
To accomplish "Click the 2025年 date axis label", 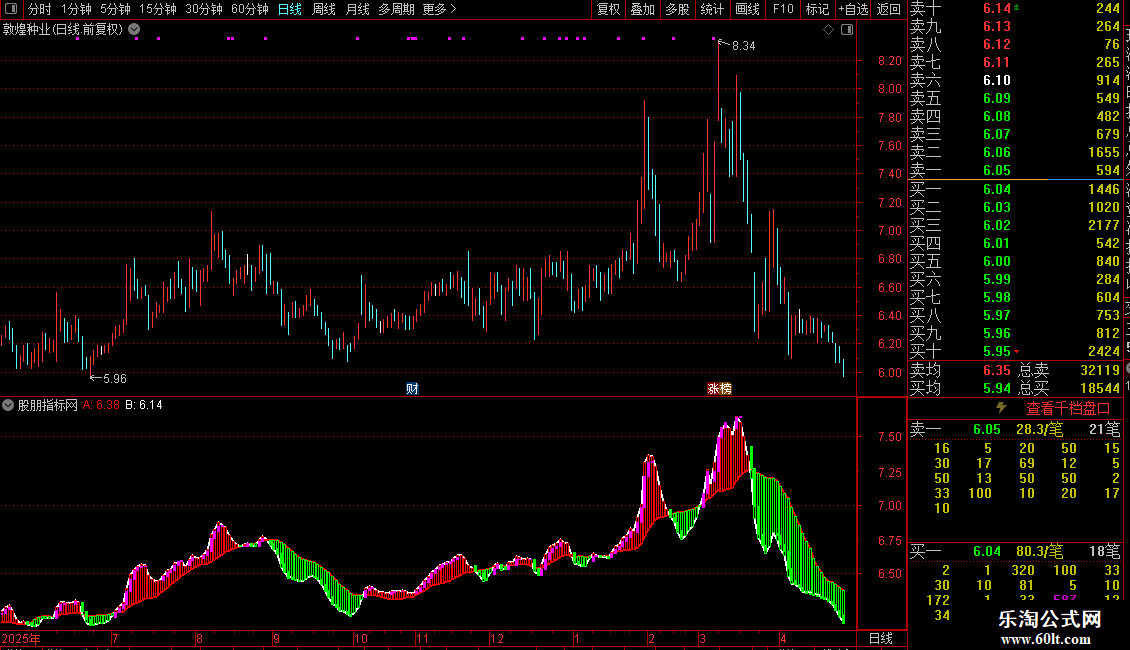I will pyautogui.click(x=21, y=638).
